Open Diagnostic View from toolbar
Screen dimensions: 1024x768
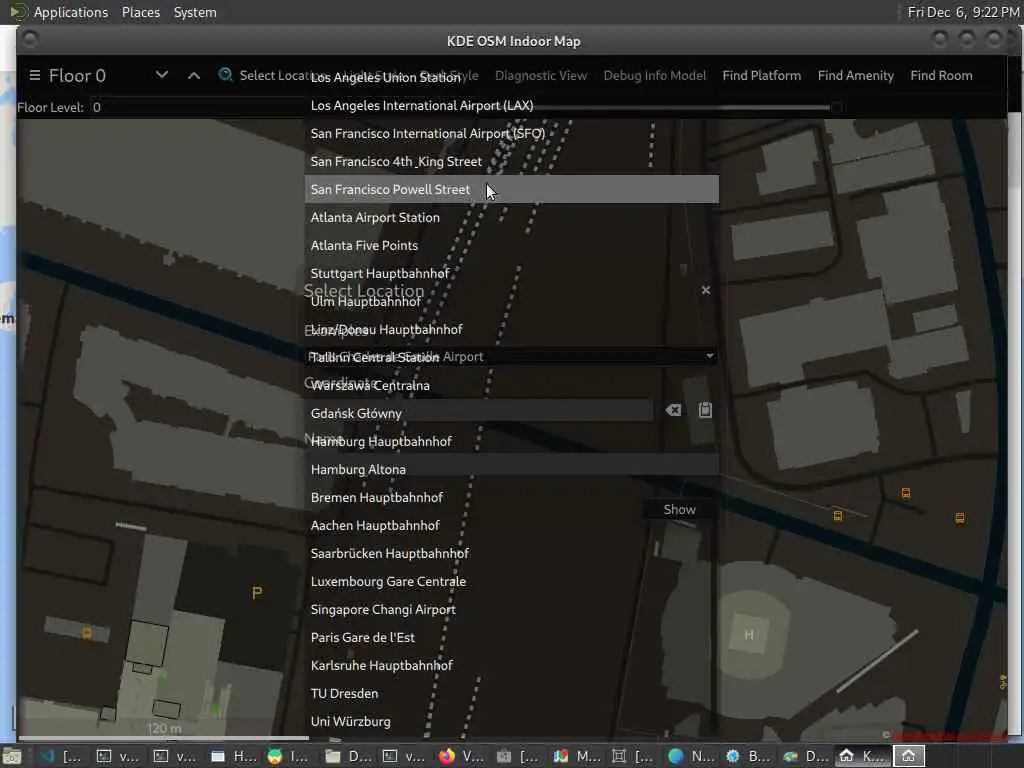[x=541, y=76]
